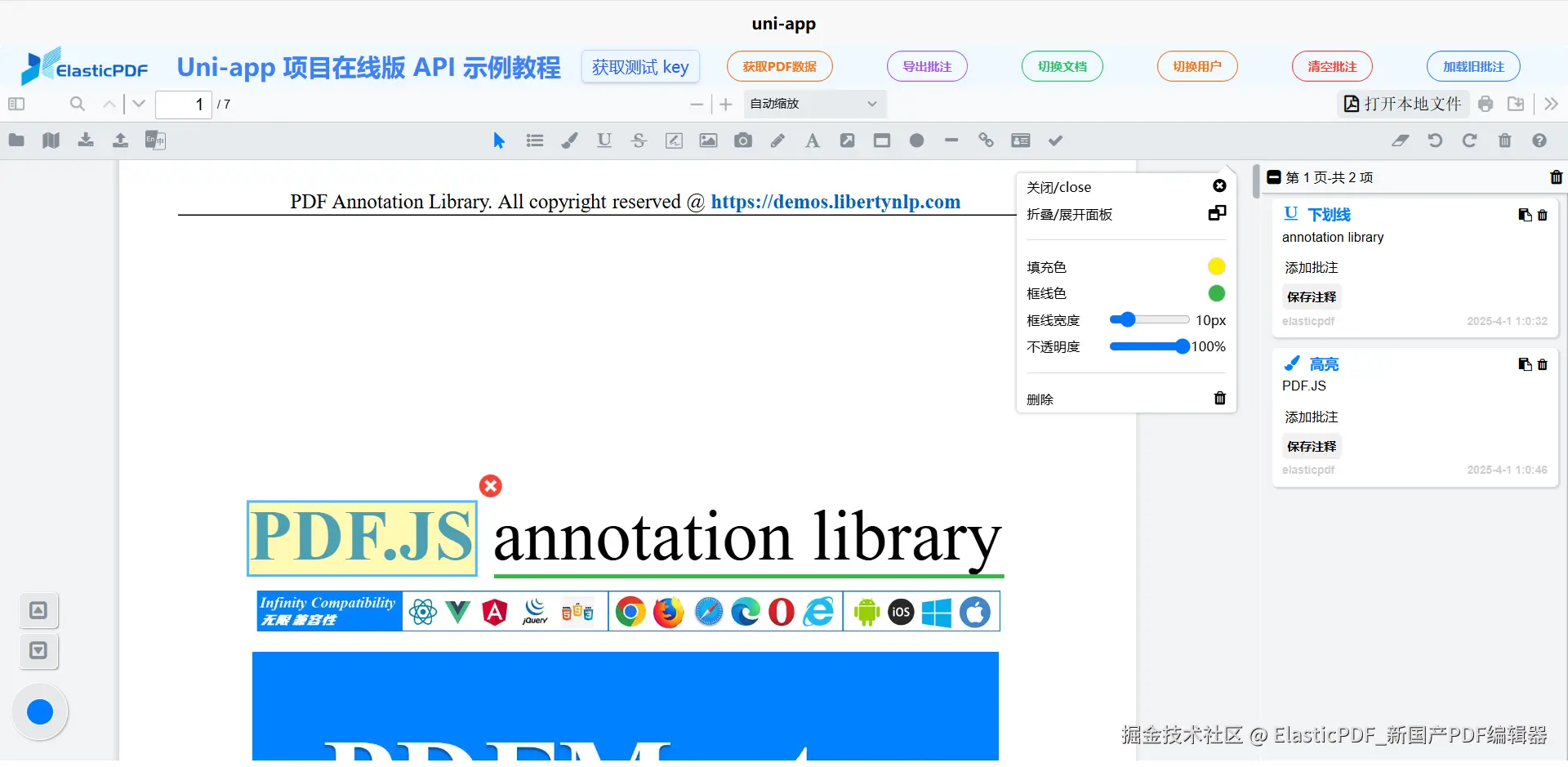Select the arrow annotation tool
1568x767 pixels.
[x=847, y=140]
